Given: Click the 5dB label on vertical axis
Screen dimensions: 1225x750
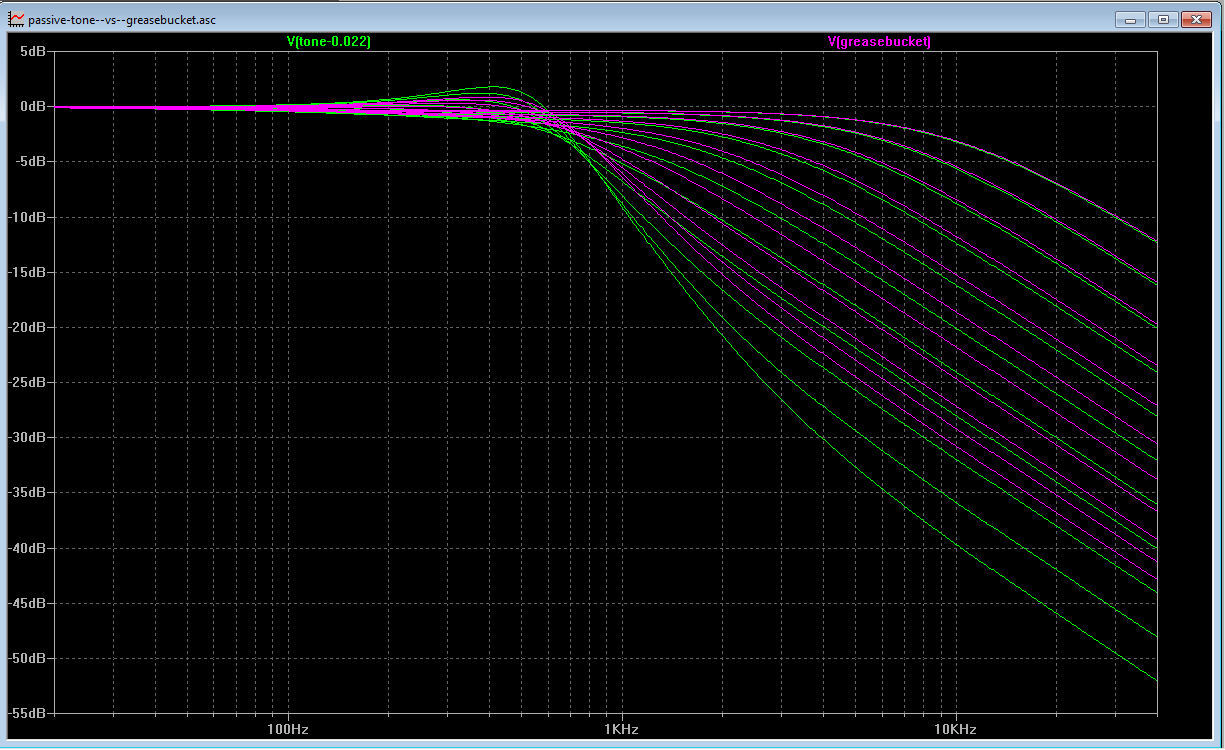Looking at the screenshot, I should tap(32, 51).
